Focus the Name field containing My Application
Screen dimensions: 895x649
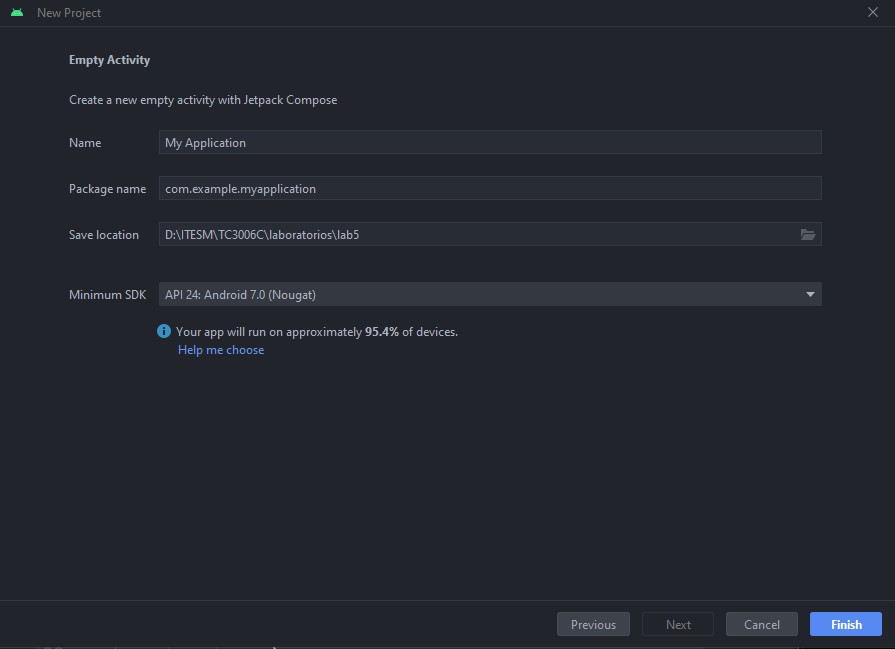(490, 143)
